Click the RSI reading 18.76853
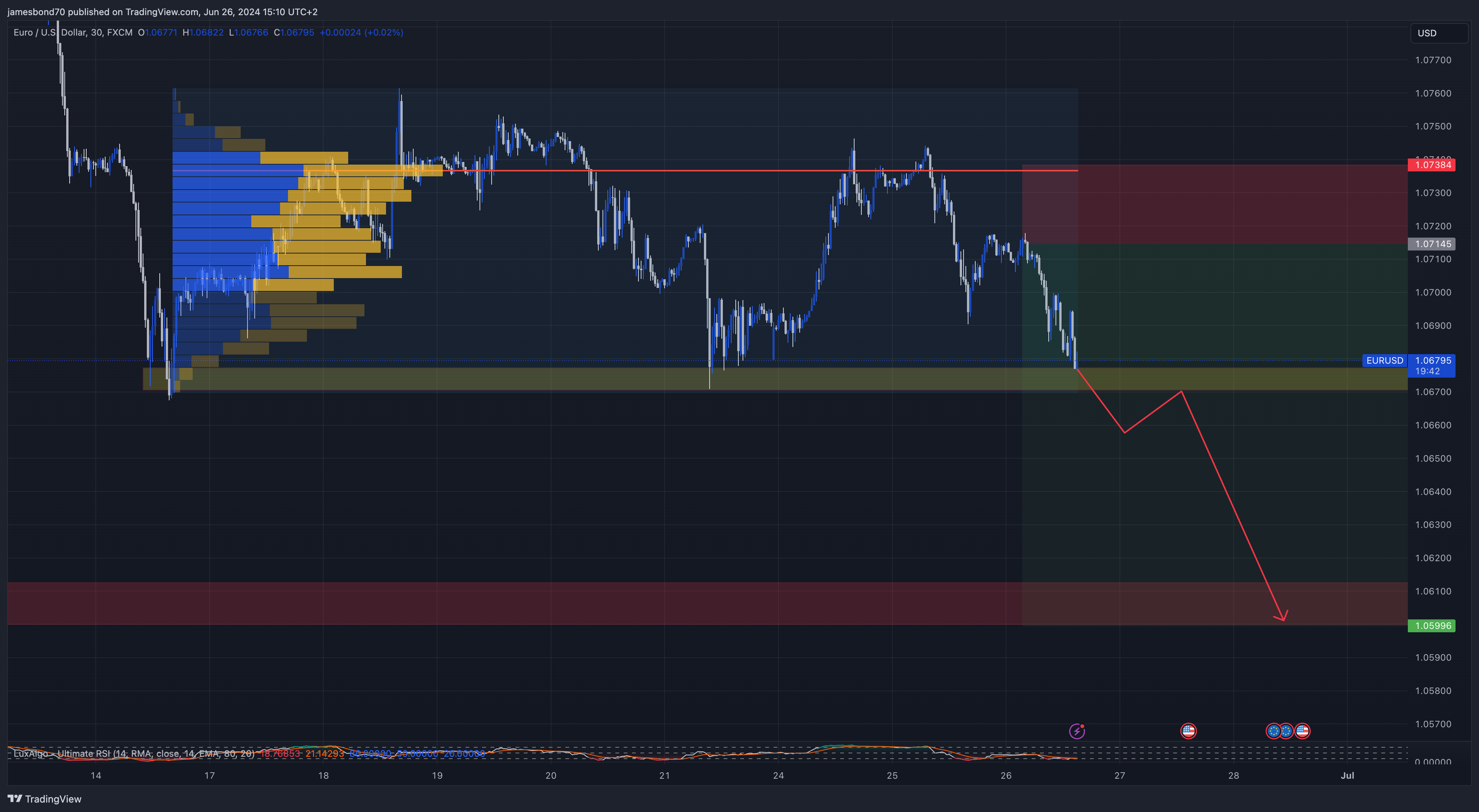 point(280,753)
